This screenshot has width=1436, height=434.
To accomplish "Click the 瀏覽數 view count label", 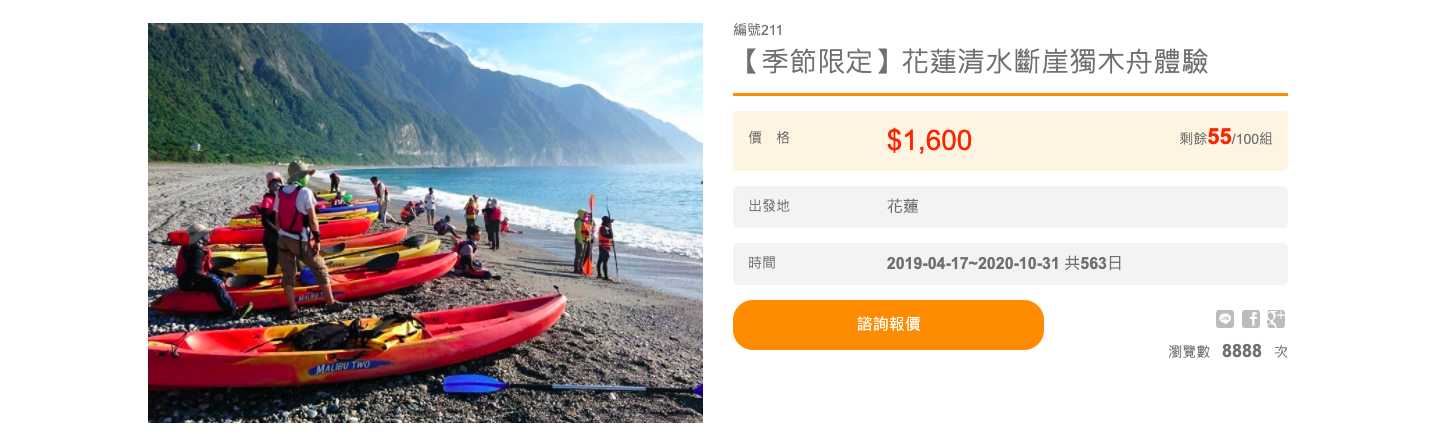I will 1189,352.
